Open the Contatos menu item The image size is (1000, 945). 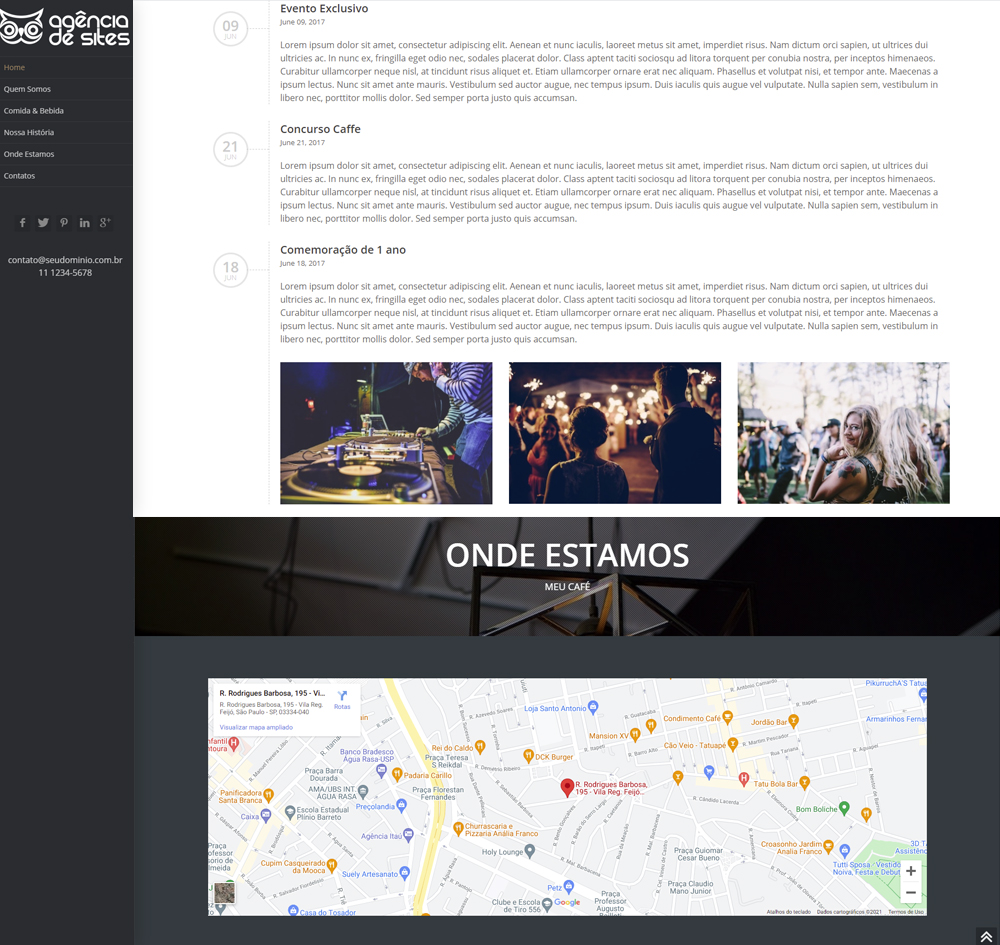tap(19, 176)
